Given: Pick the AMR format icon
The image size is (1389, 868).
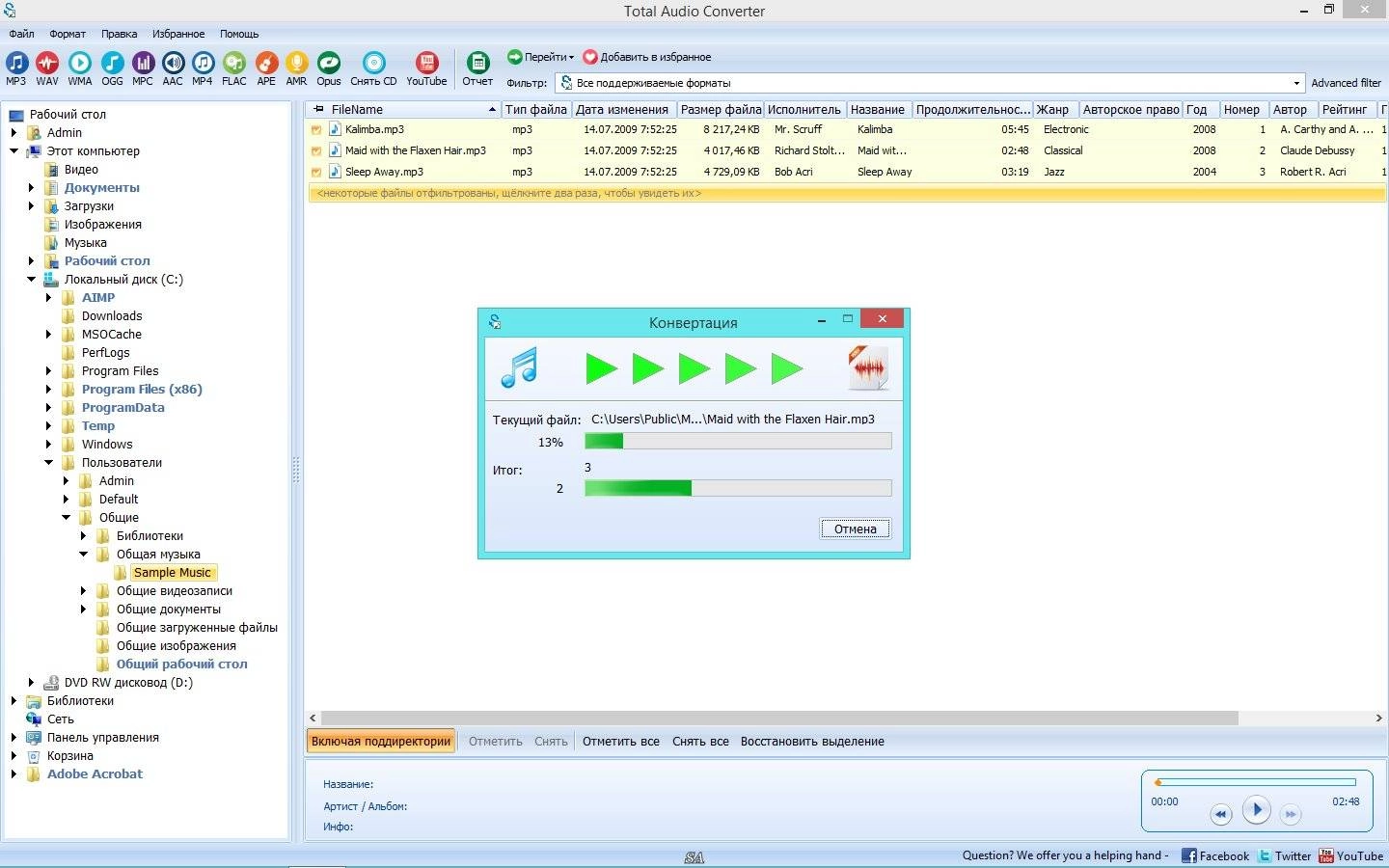Looking at the screenshot, I should point(296,68).
